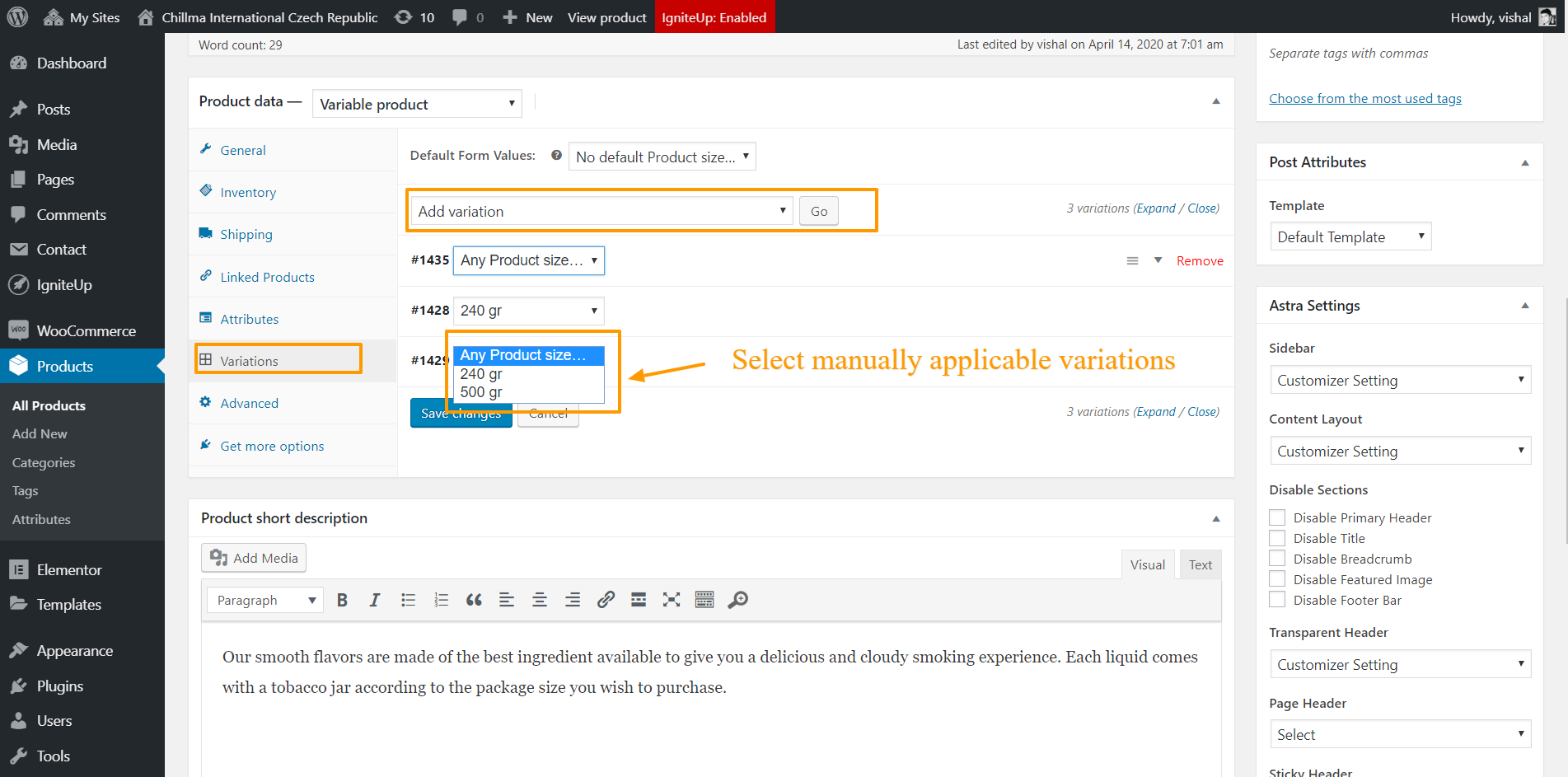Insert a numbered list

441,600
